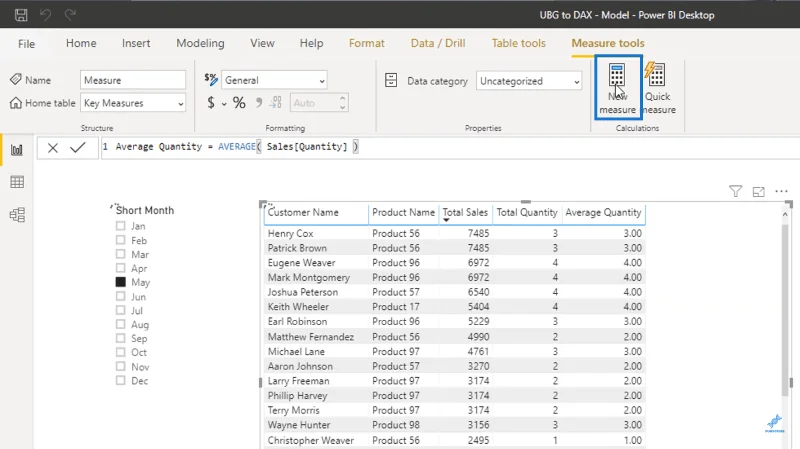The width and height of the screenshot is (800, 449).
Task: Open the Home table Key Measures dropdown
Action: (133, 103)
